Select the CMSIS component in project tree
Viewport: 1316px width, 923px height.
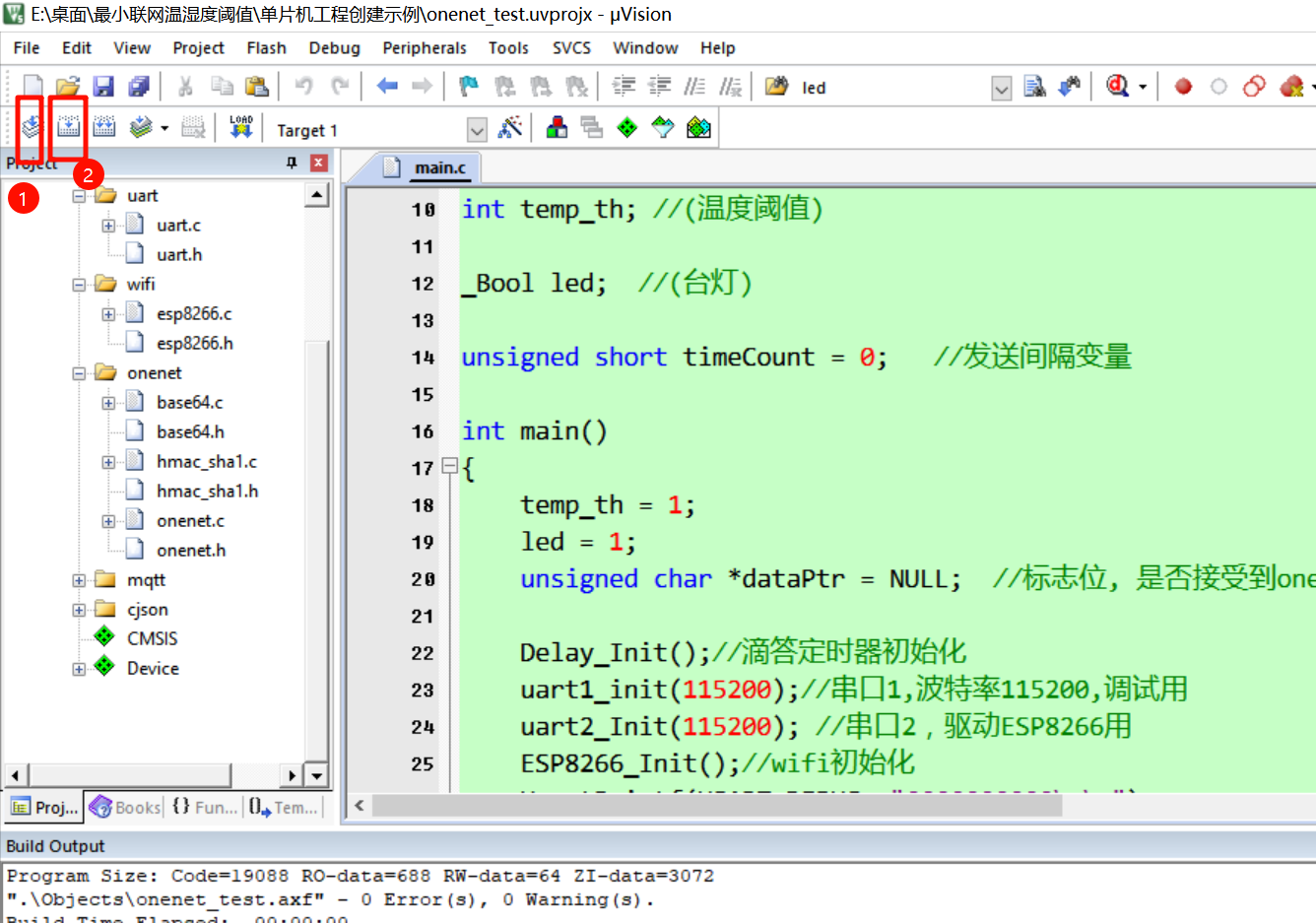click(153, 638)
